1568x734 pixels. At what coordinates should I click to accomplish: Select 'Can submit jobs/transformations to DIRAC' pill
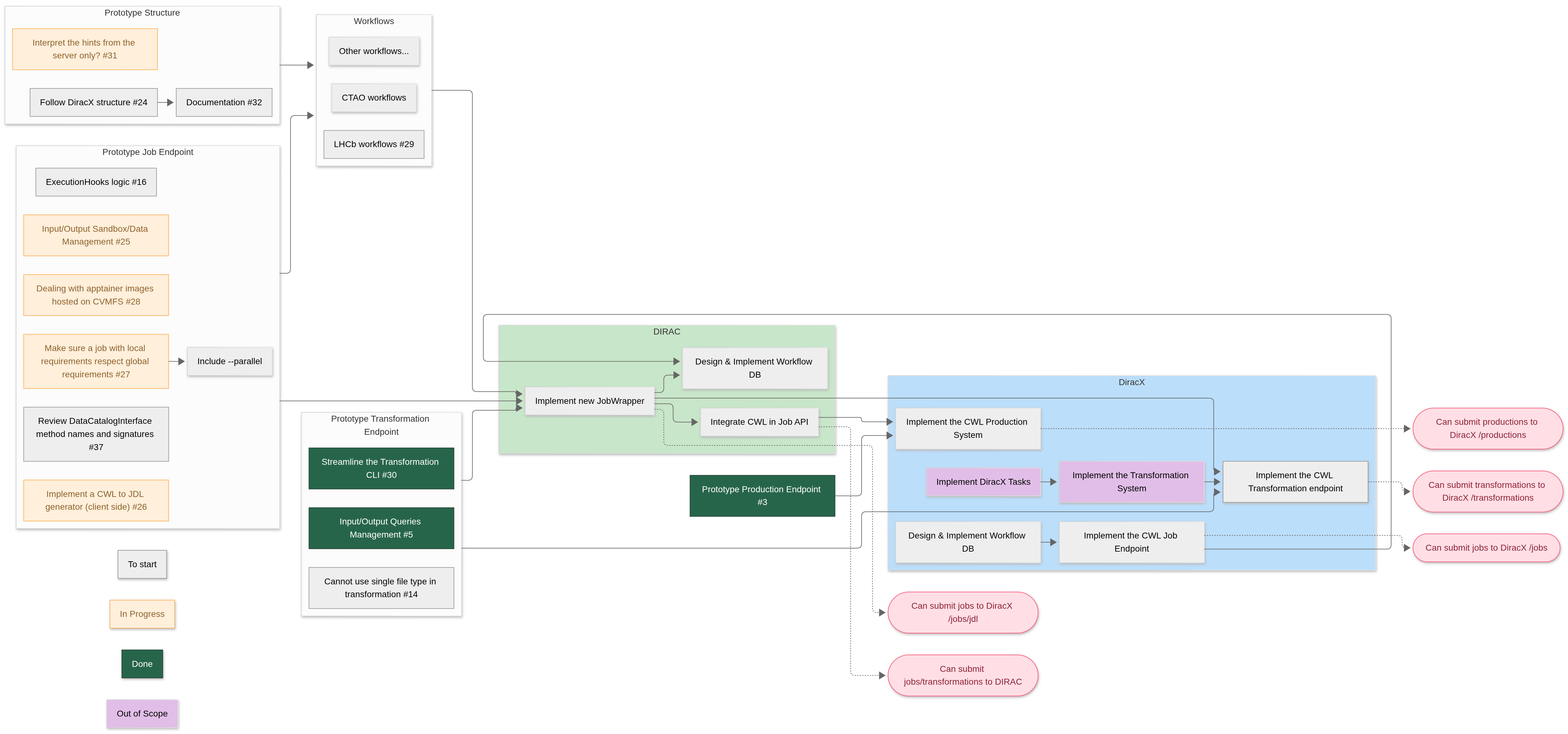click(x=962, y=675)
